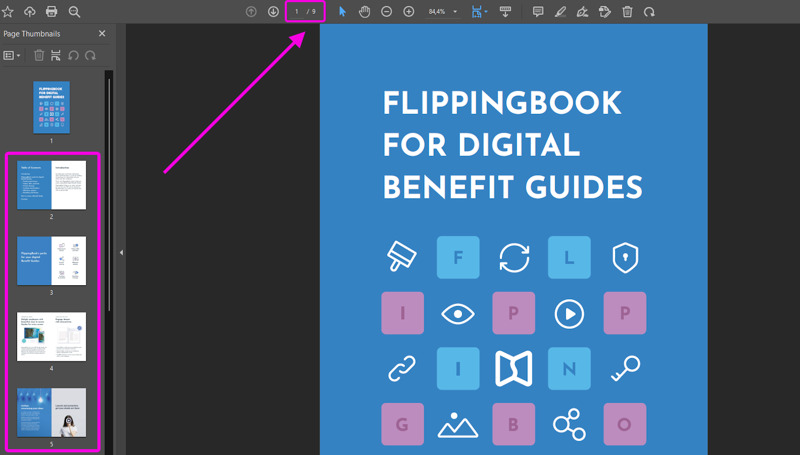Zoom out with the minus circle
This screenshot has height=455, width=800.
click(x=387, y=12)
